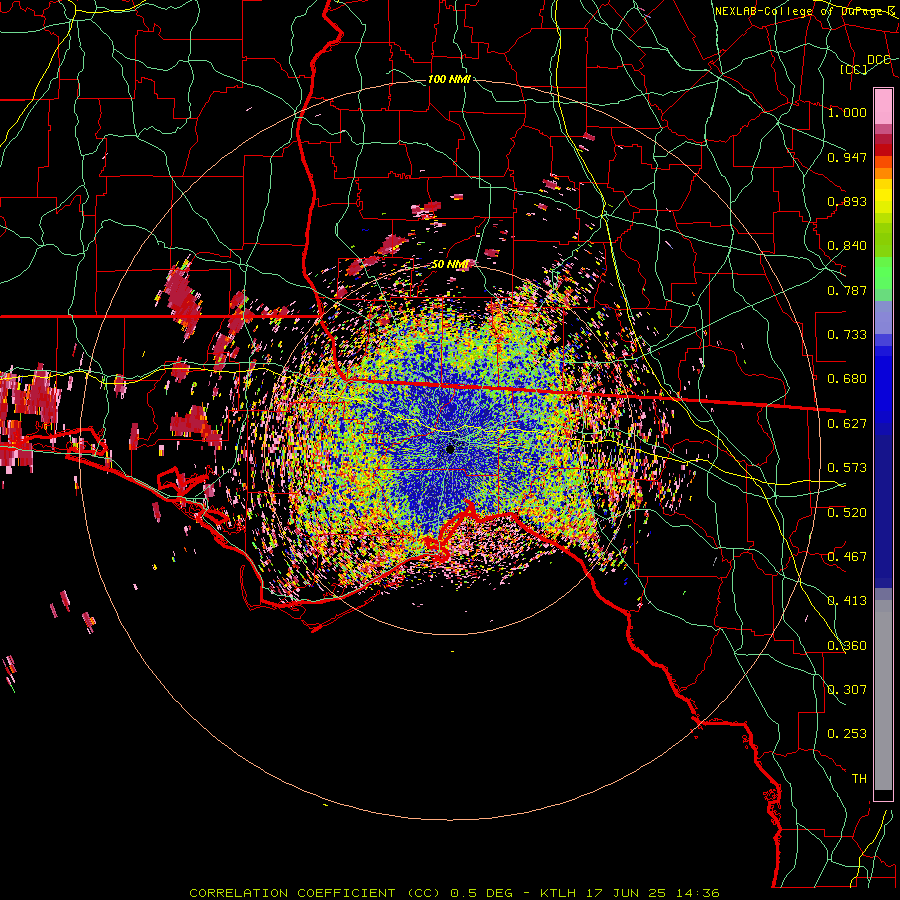This screenshot has width=900, height=900.
Task: Select the 0.680 scale value
Action: click(x=847, y=379)
